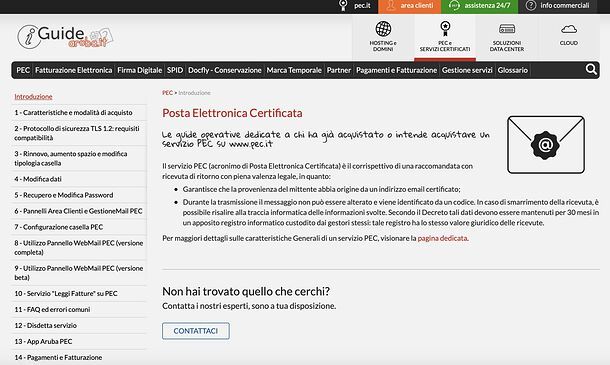Click the Guide aruba.it logo
610x365 pixels.
point(65,37)
